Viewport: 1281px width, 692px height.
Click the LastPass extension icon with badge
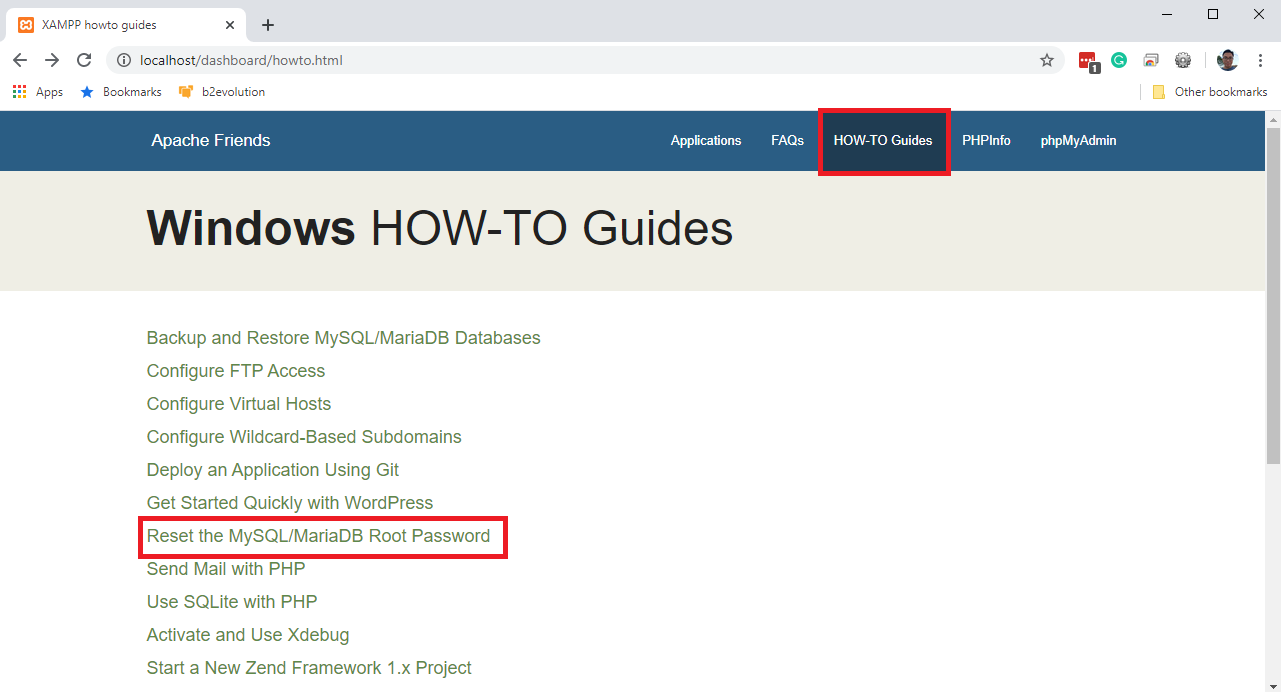(1089, 61)
